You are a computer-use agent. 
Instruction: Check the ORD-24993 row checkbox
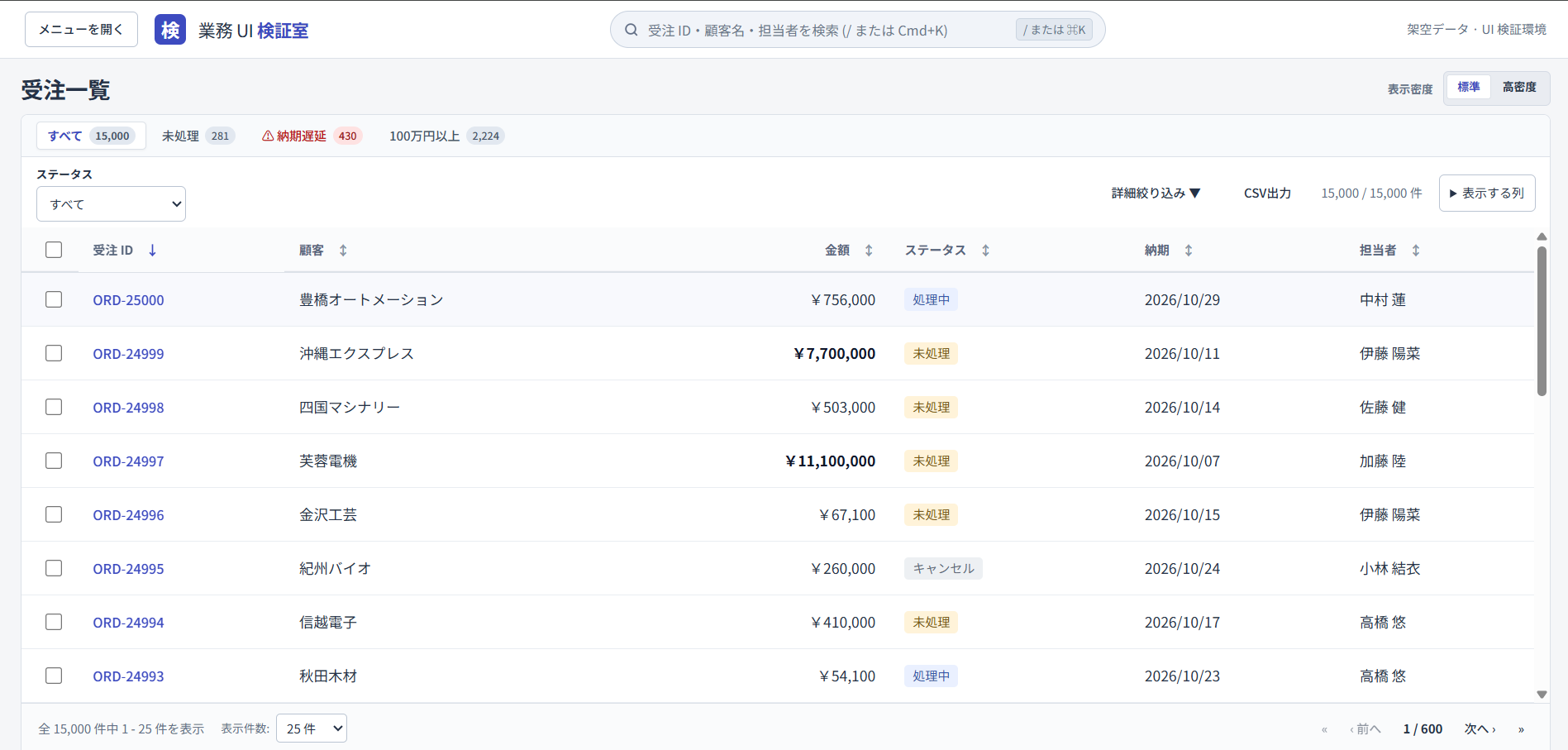tap(54, 676)
